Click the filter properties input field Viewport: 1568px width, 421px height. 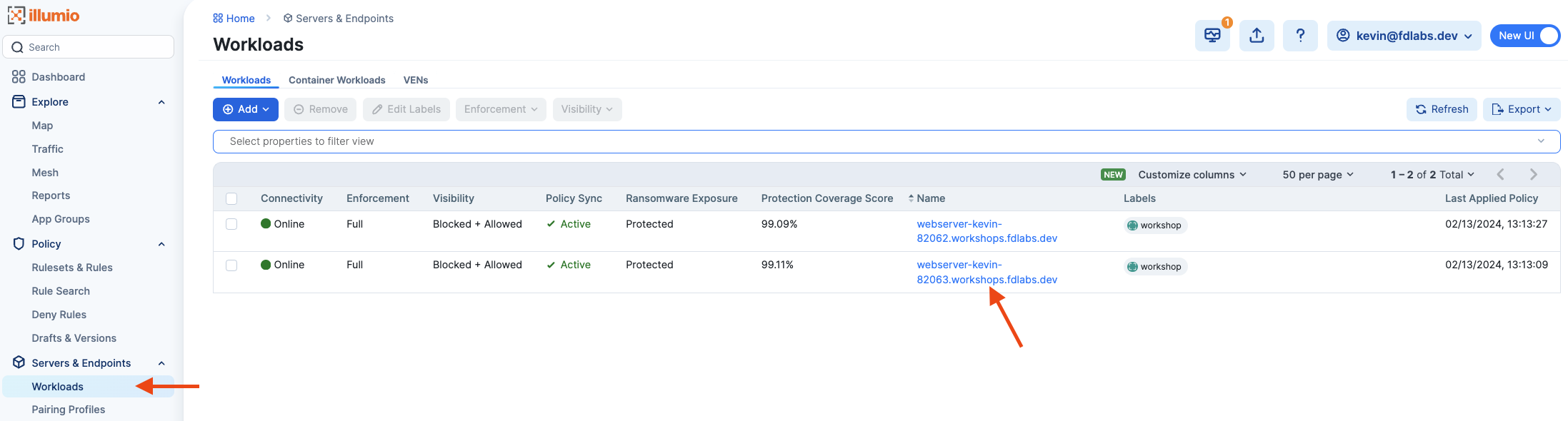887,141
